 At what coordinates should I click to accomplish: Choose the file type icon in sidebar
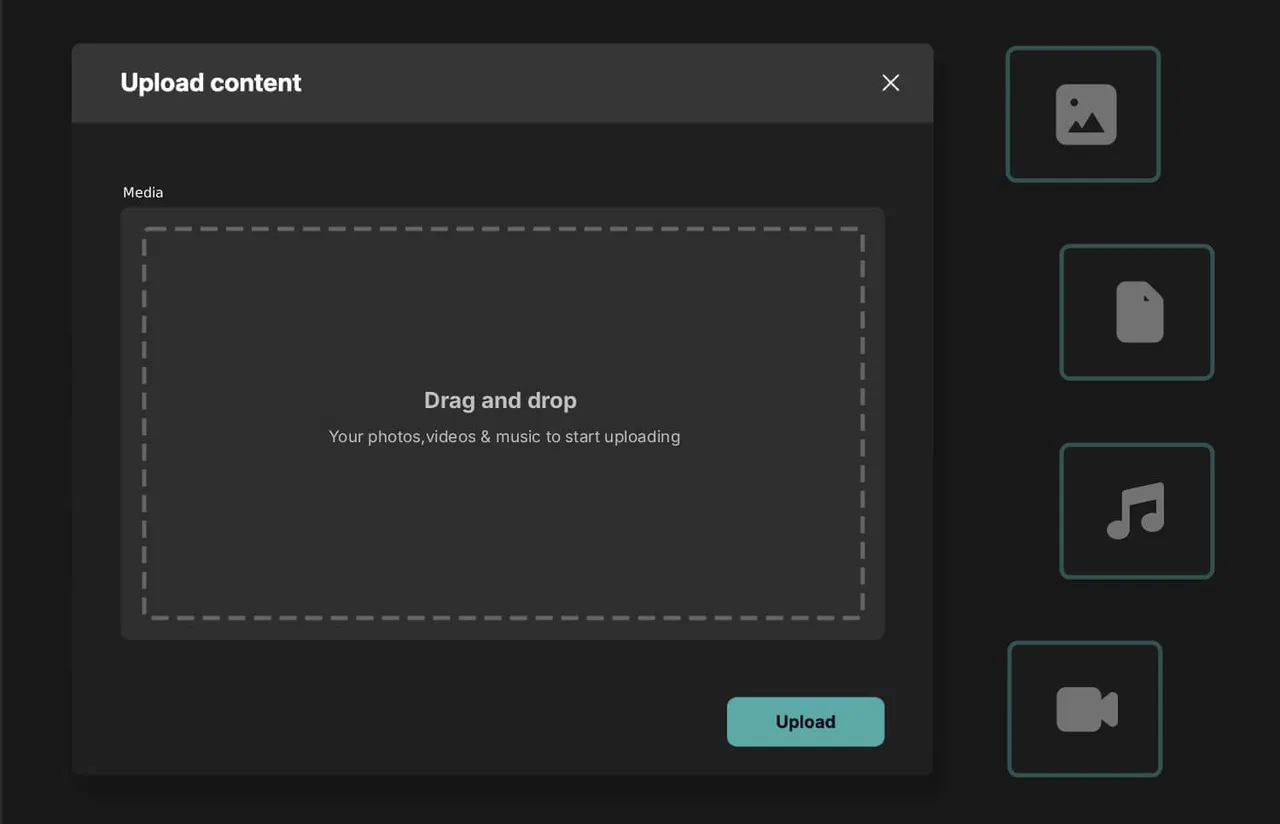pyautogui.click(x=1136, y=311)
